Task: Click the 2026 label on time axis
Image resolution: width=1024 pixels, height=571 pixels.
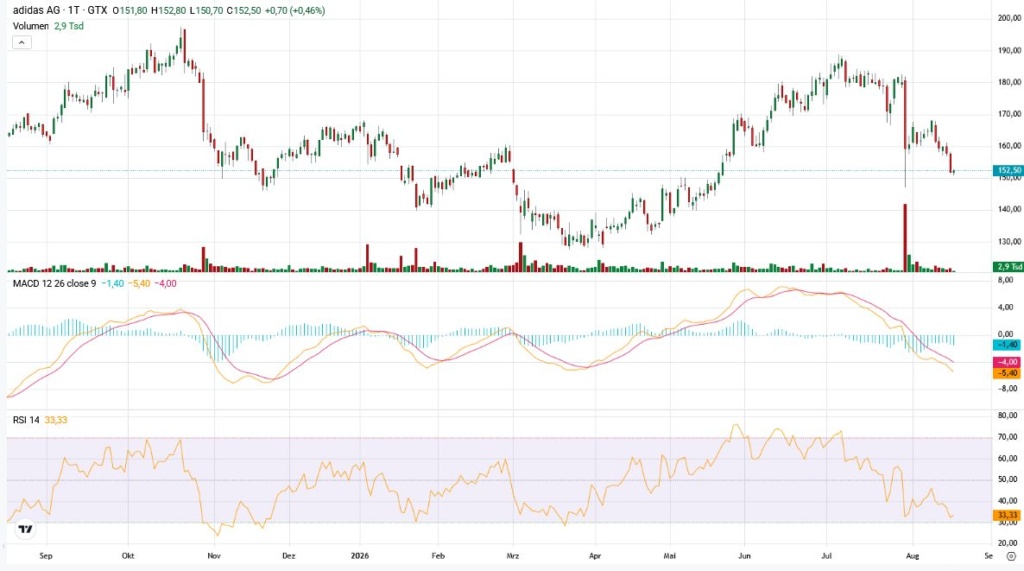Action: point(360,556)
